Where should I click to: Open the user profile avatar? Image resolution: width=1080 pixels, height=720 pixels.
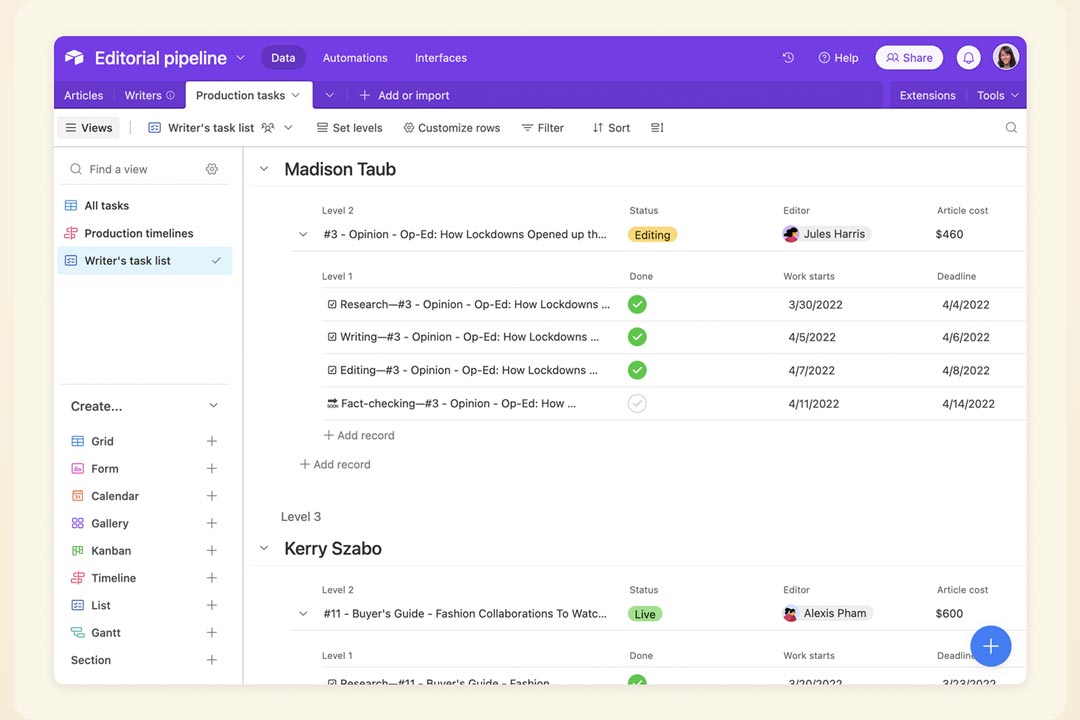[1006, 58]
